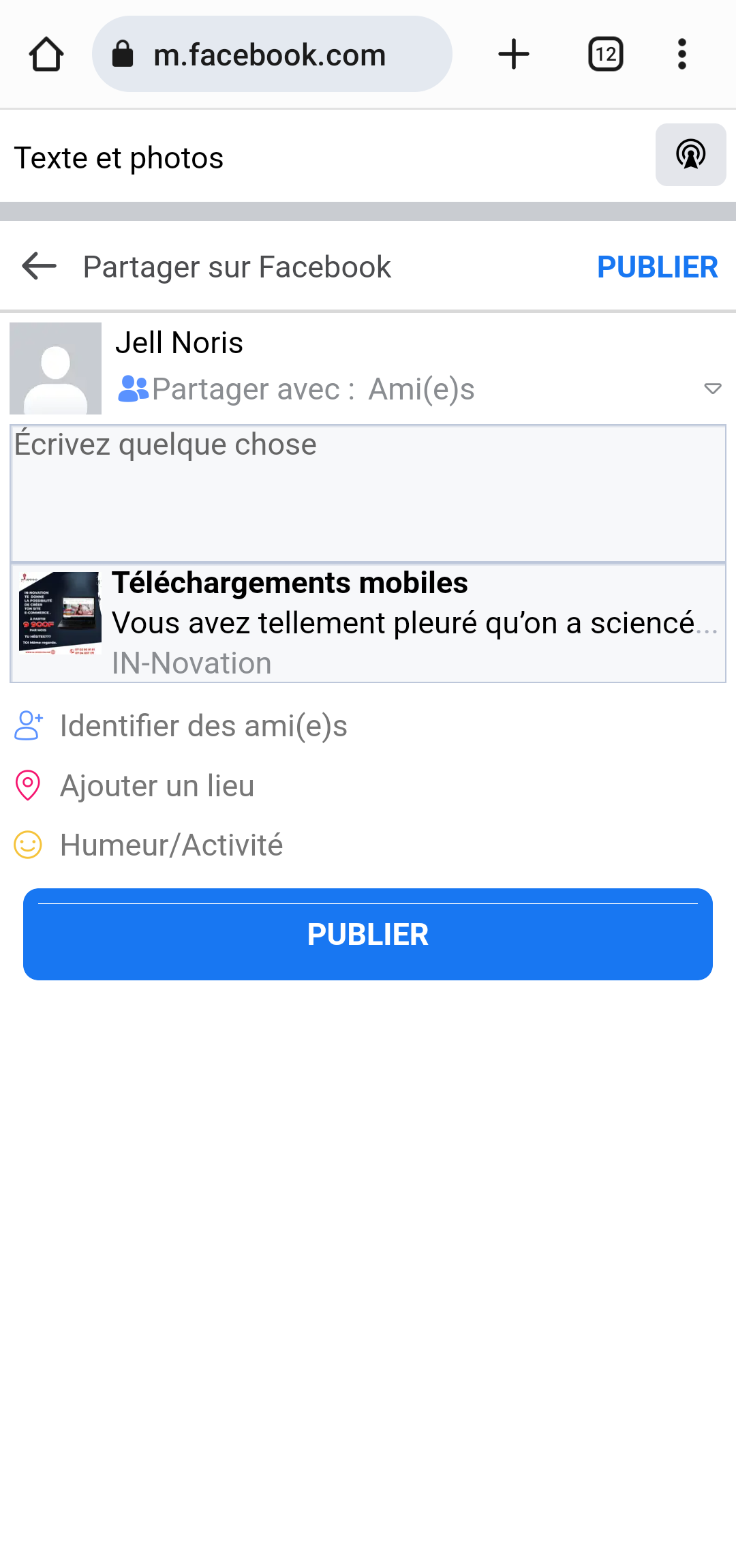Click PUBLIER link in the header
Viewport: 736px width, 1568px height.
(657, 267)
